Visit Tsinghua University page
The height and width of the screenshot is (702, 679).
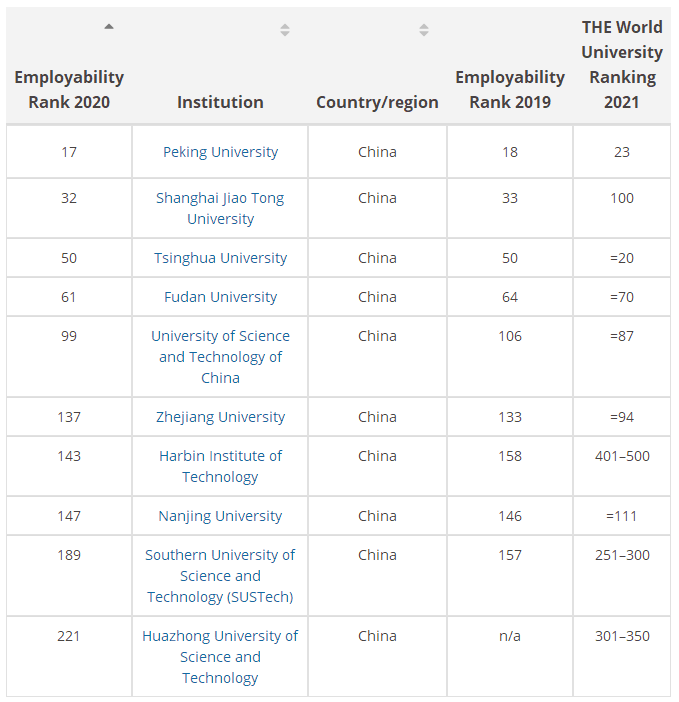pyautogui.click(x=220, y=258)
